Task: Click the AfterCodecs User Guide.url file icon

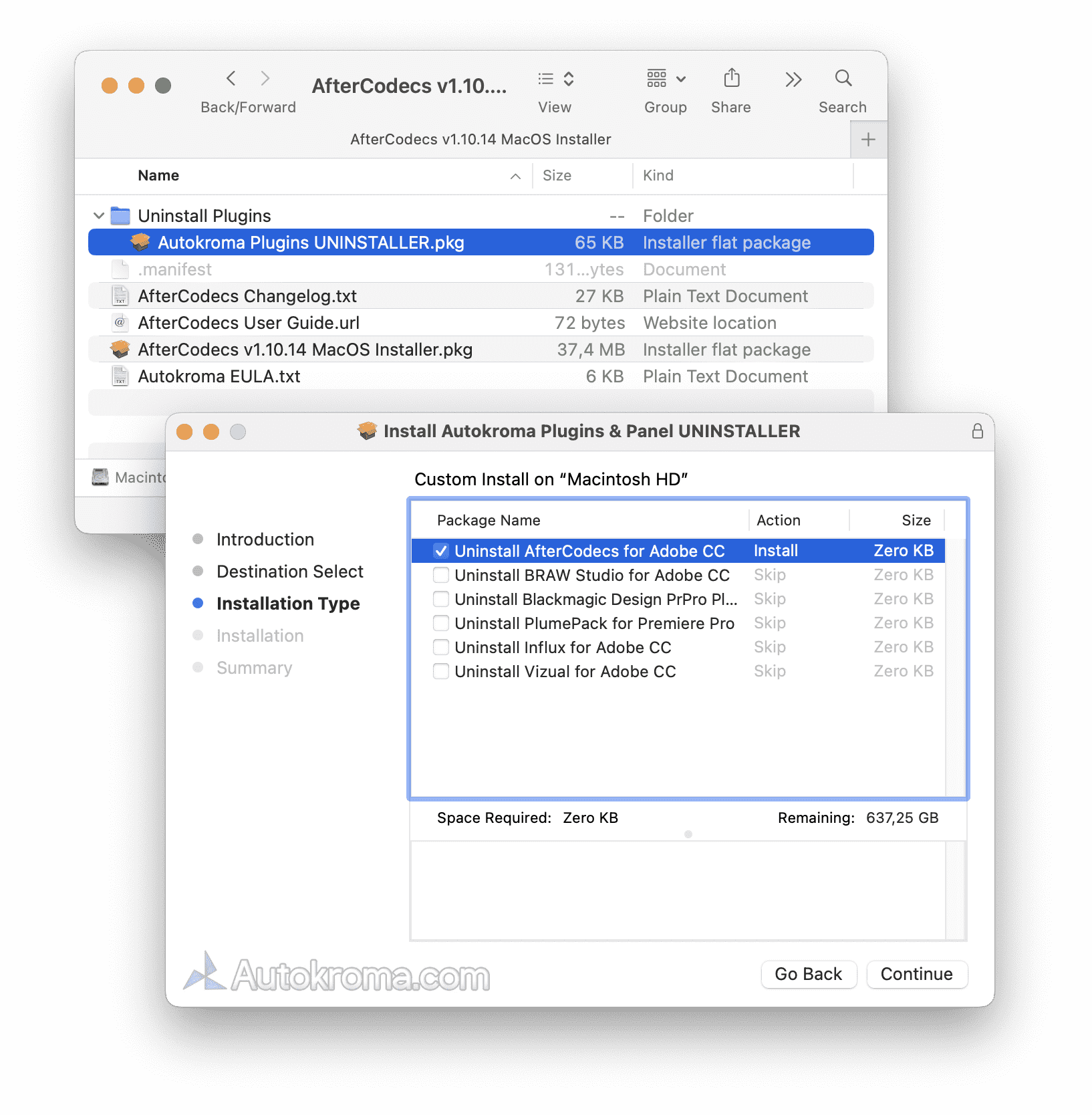Action: pyautogui.click(x=120, y=323)
